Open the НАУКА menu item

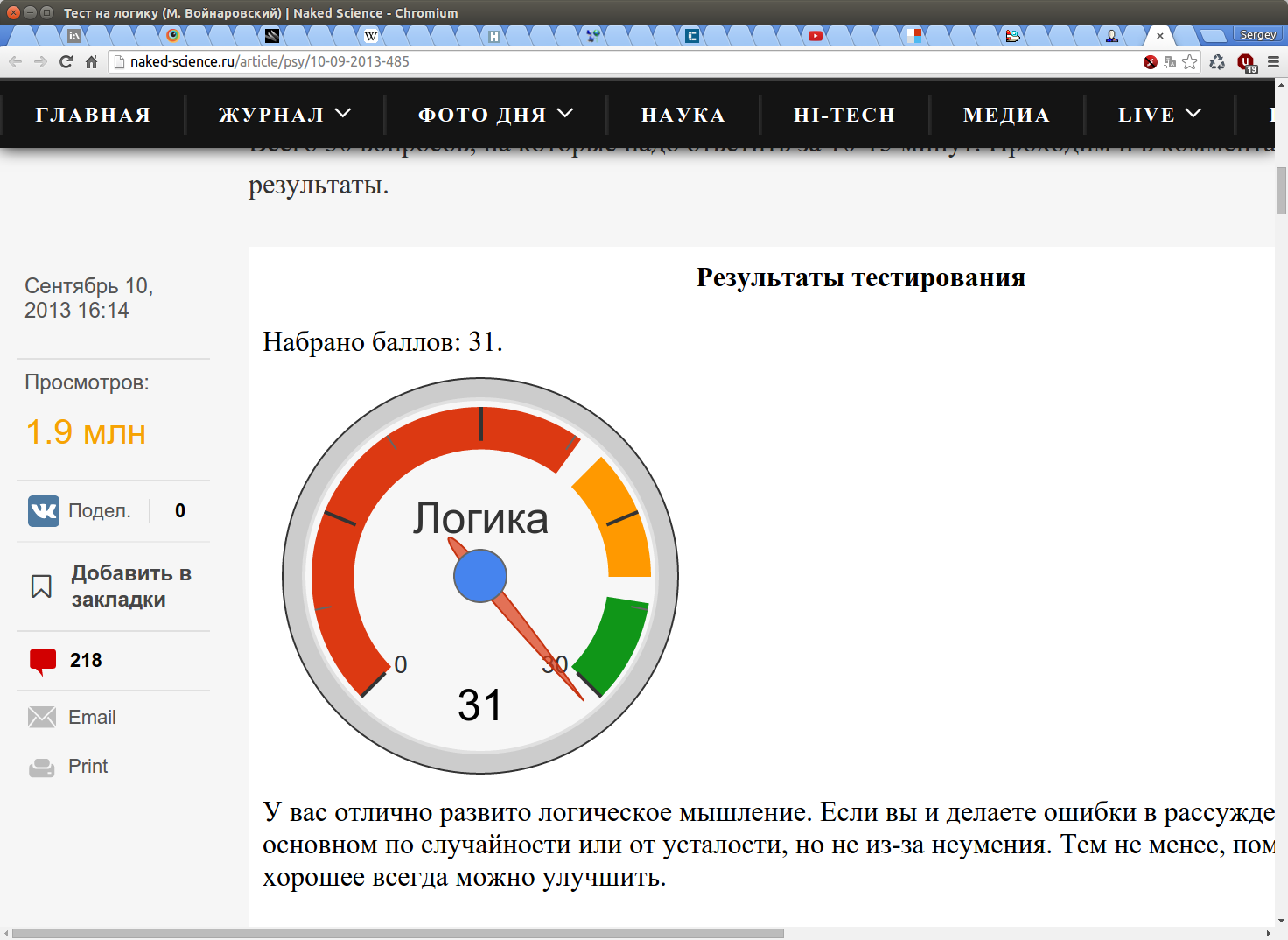pos(683,115)
